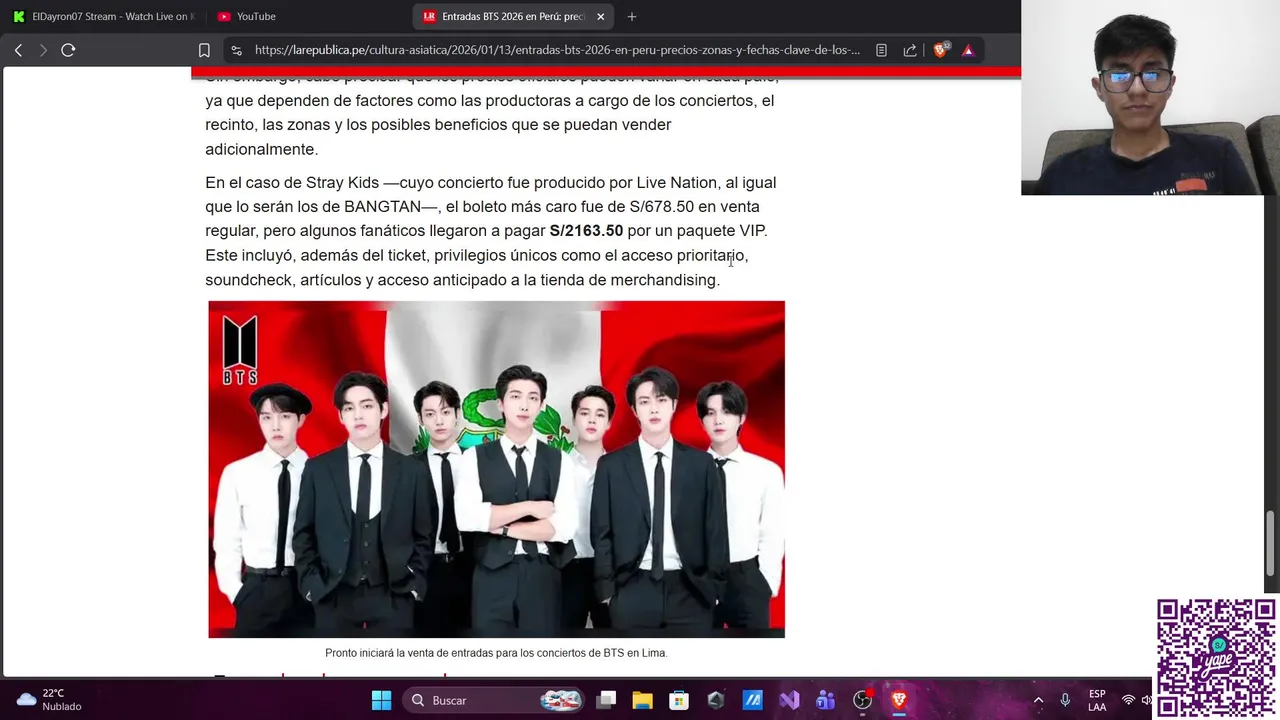The width and height of the screenshot is (1280, 720).
Task: Open the weather widget showing 22°C Nublado
Action: coord(50,700)
